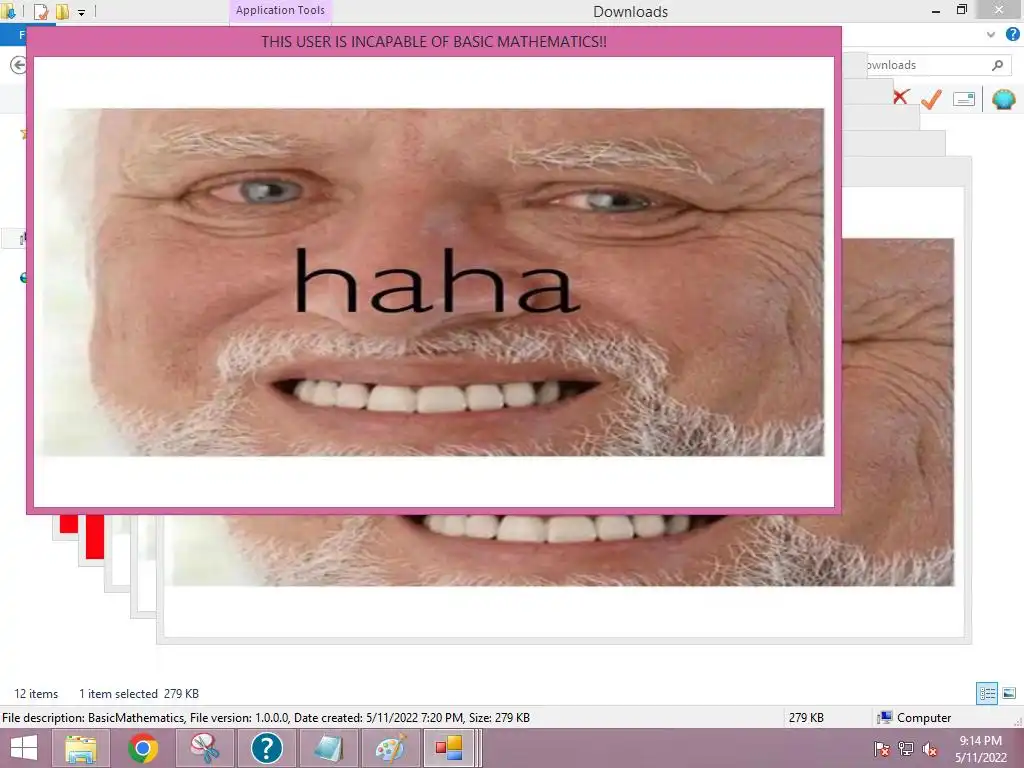The image size is (1024, 768).
Task: Click the "12 items" status text
Action: coord(36,694)
